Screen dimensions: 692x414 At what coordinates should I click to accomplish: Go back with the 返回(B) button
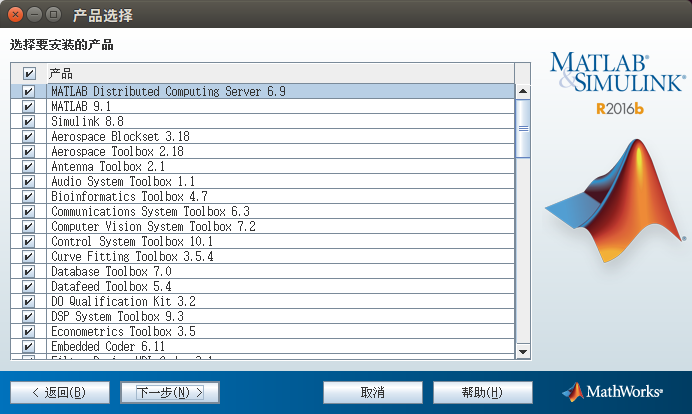(x=60, y=392)
